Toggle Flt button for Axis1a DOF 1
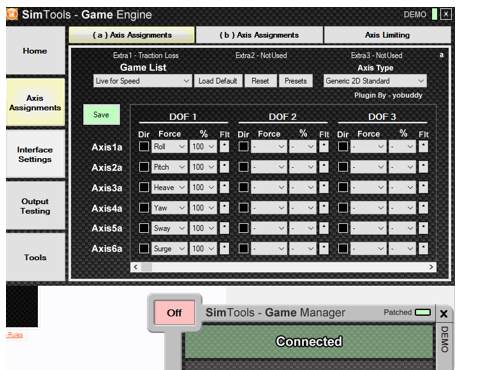The height and width of the screenshot is (370, 480). [x=224, y=146]
